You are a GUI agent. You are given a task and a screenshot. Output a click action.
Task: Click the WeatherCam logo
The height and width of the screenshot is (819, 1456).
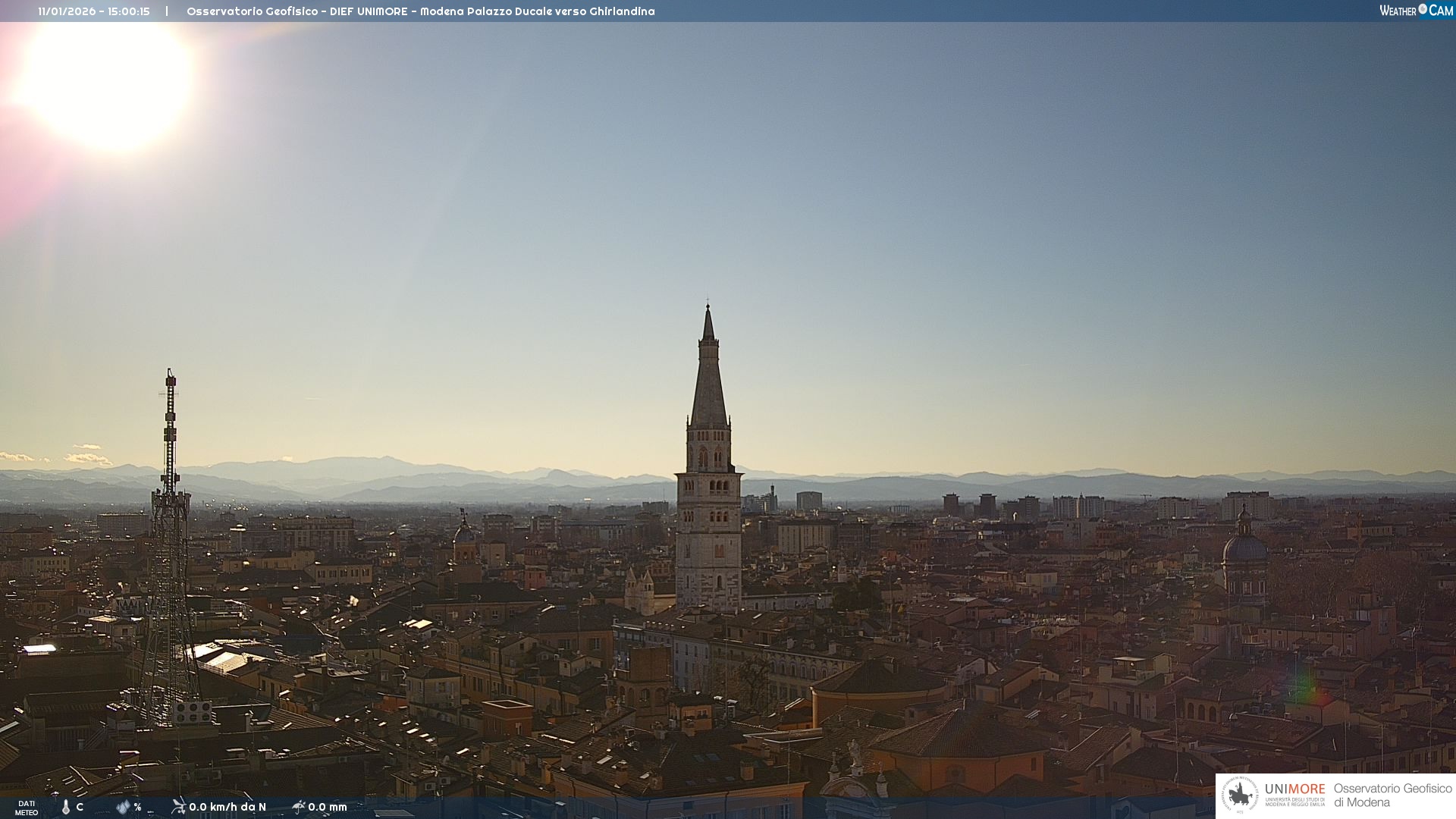[x=1416, y=11]
